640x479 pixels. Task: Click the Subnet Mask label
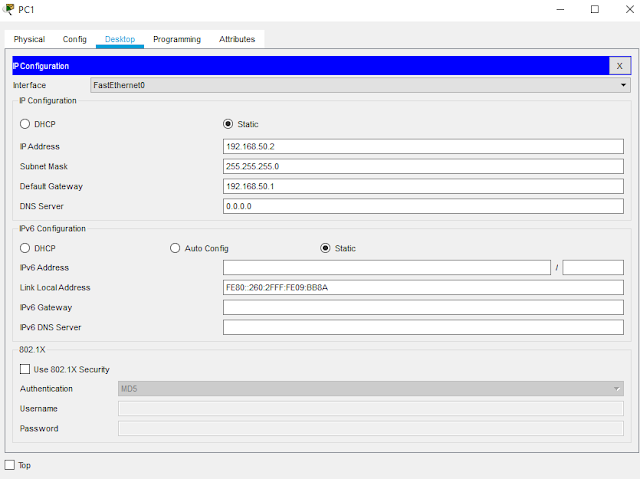44,166
